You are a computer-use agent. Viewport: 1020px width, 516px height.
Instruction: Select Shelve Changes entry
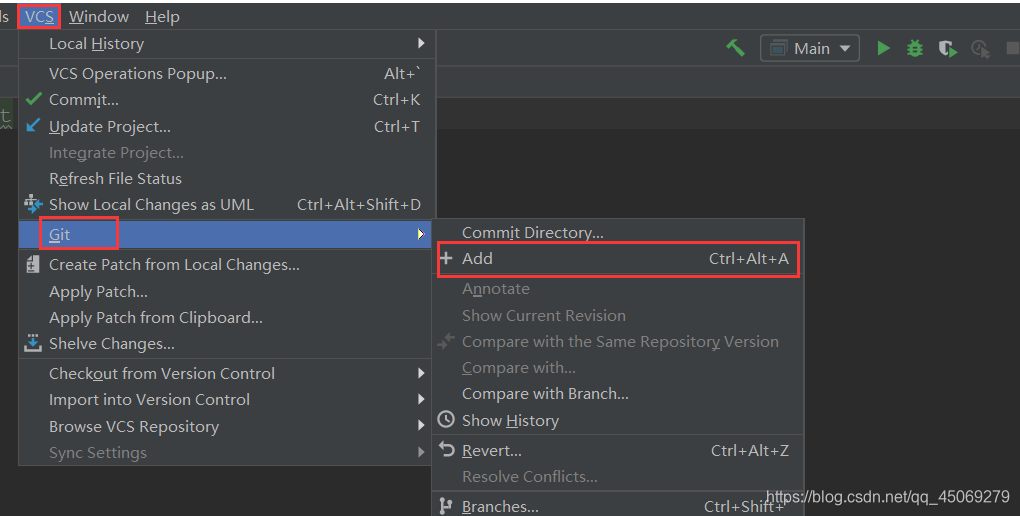(227, 344)
